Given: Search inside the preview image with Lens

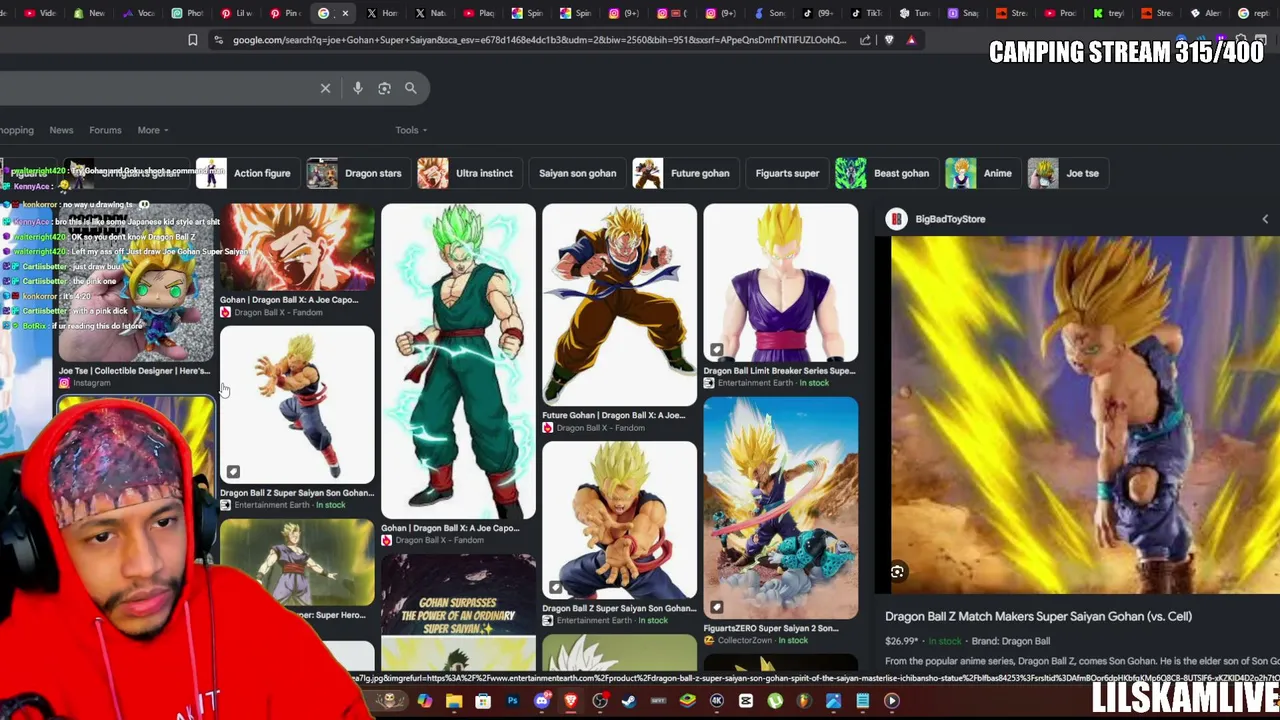Looking at the screenshot, I should pos(897,572).
